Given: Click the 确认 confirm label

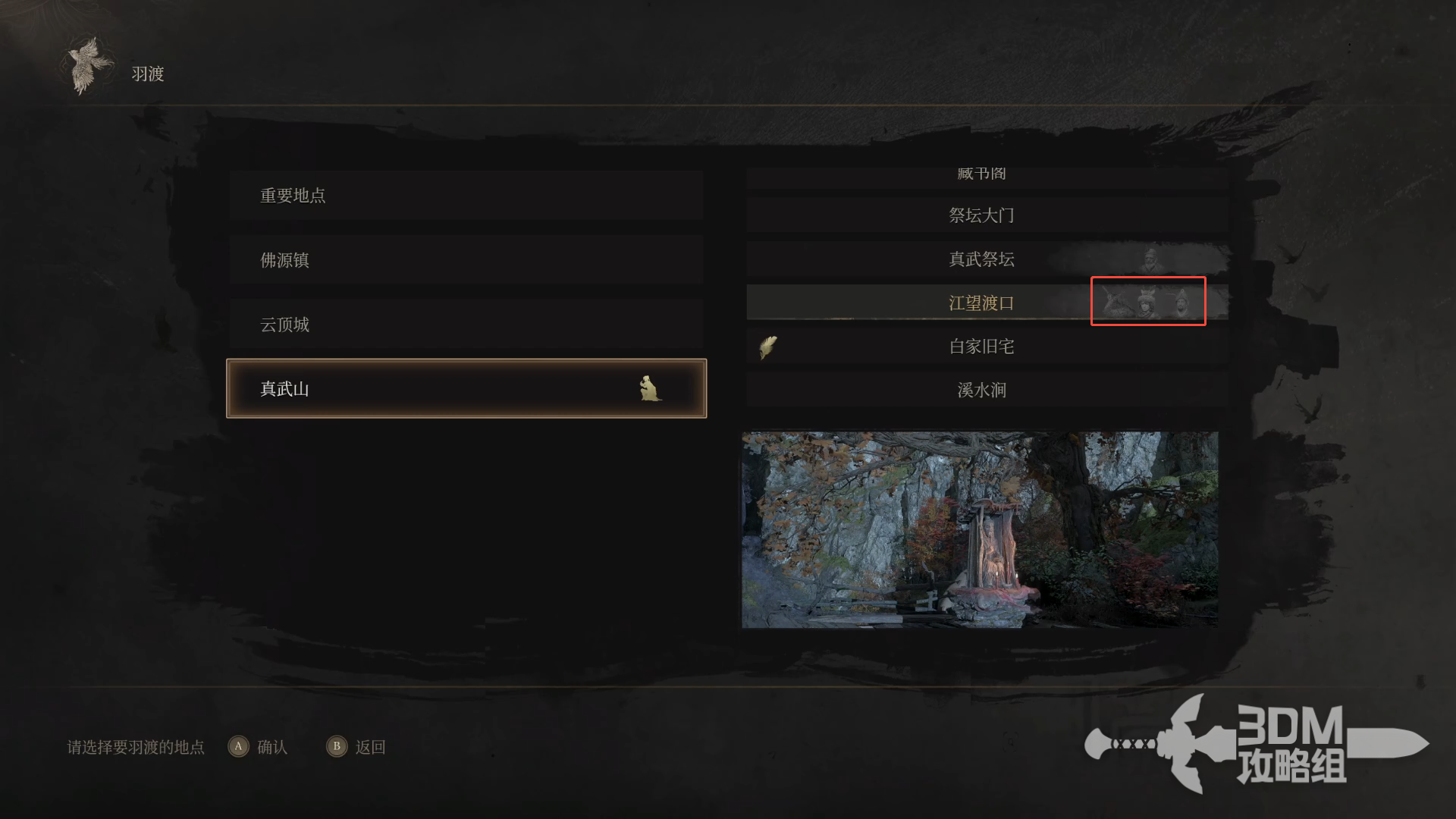Looking at the screenshot, I should [x=272, y=747].
